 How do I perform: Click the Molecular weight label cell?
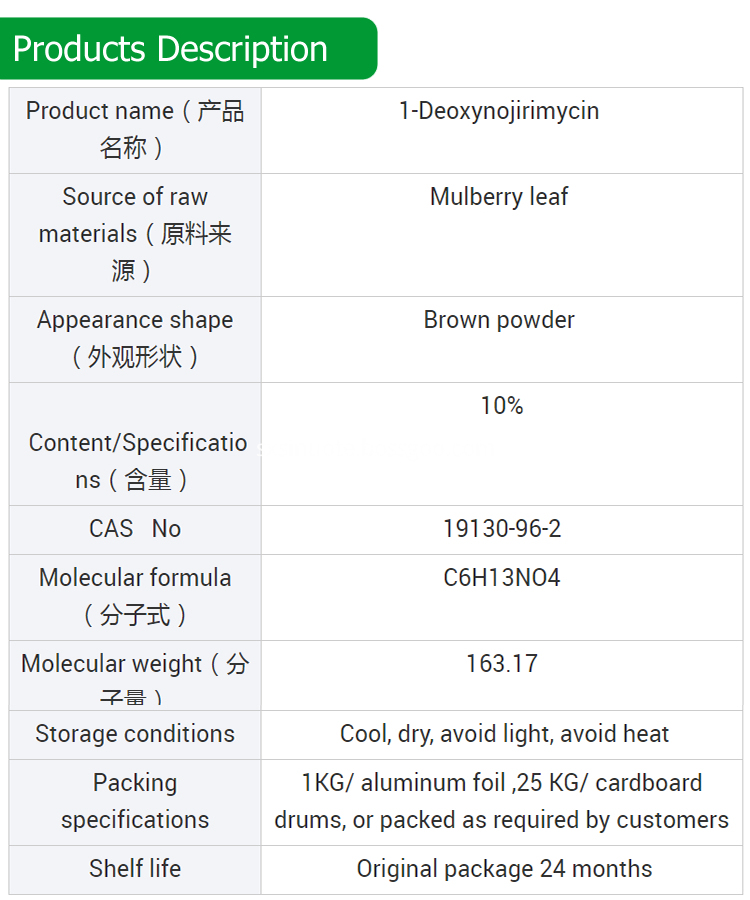[135, 674]
